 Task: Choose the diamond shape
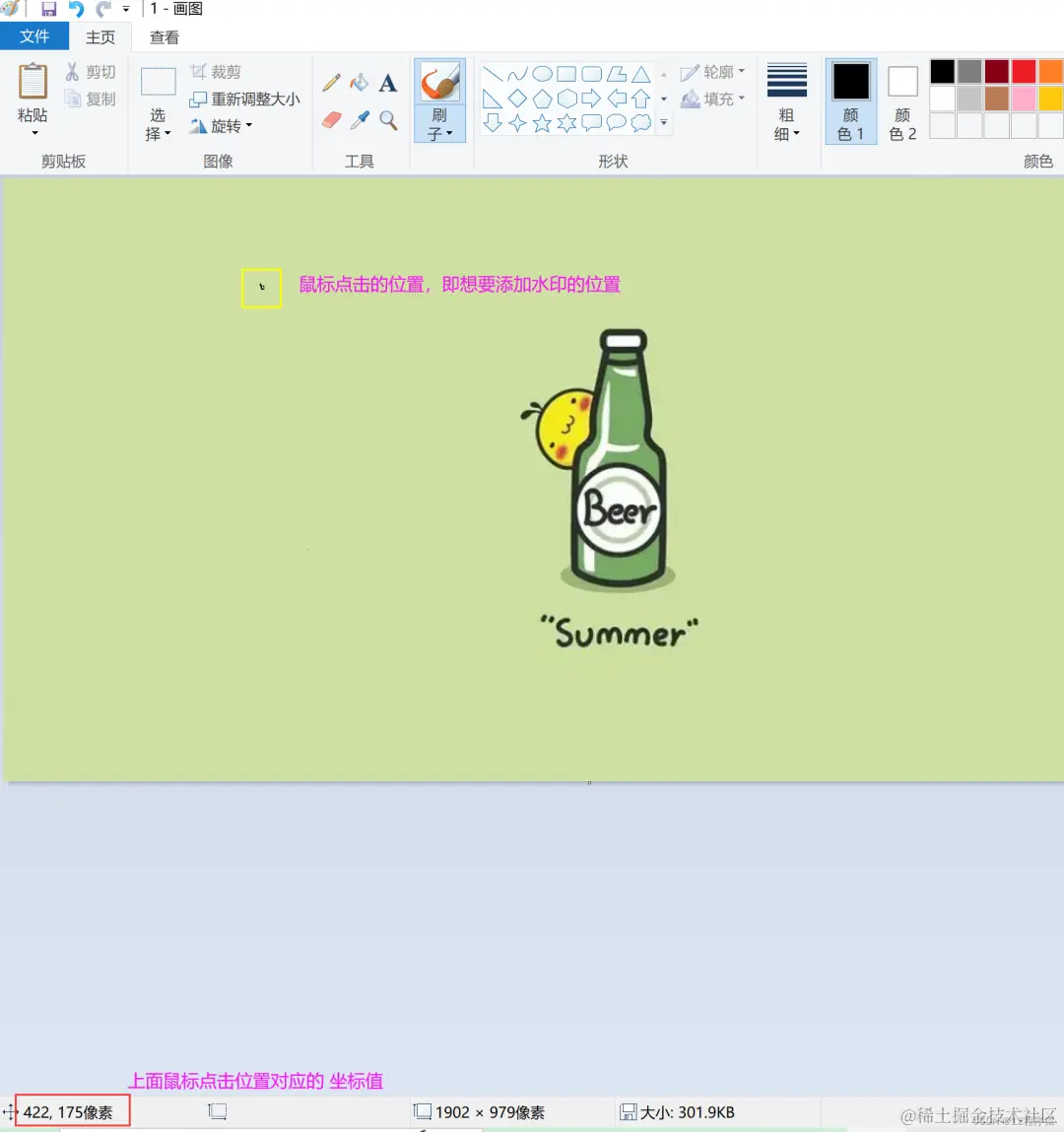coord(517,99)
